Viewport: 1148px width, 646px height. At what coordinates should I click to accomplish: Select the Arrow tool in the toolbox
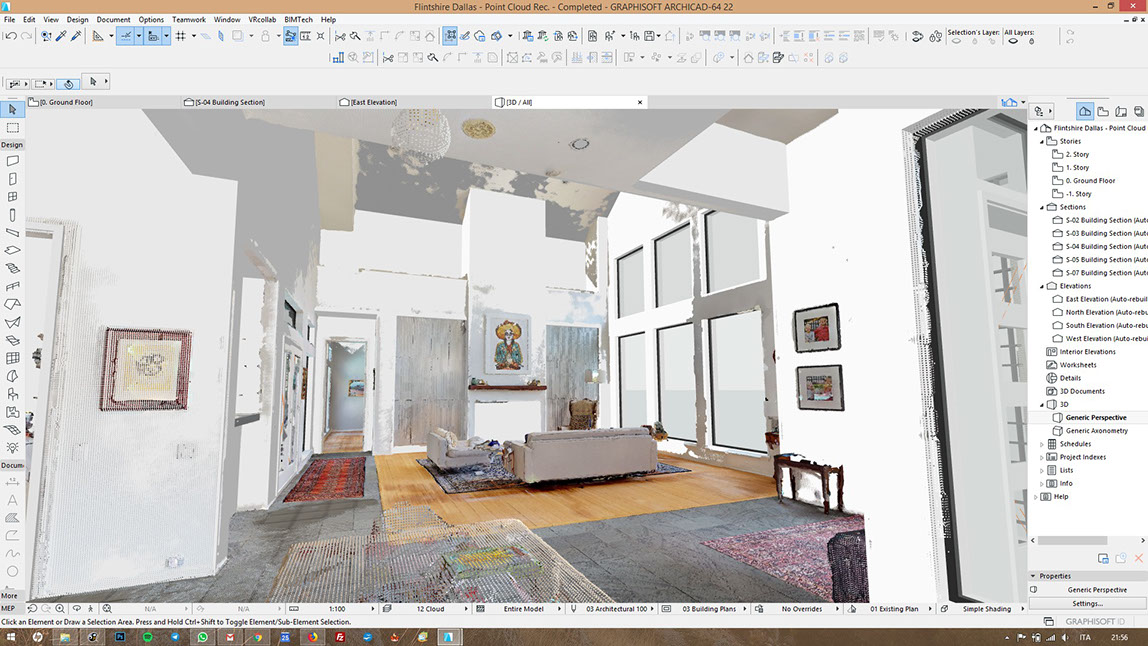[12, 110]
